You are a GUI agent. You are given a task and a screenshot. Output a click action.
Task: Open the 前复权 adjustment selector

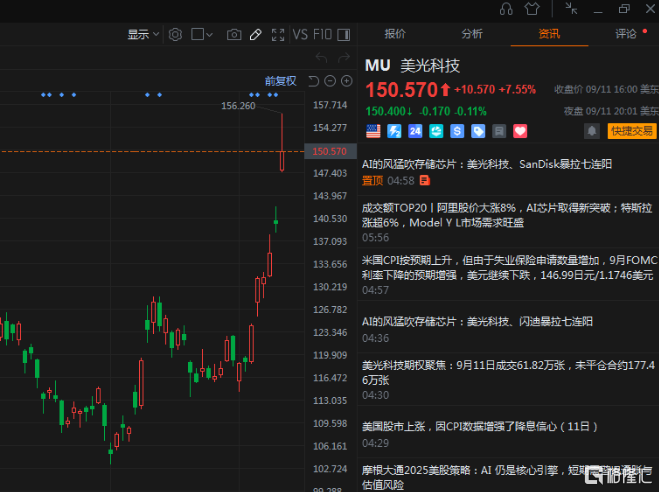pyautogui.click(x=280, y=81)
